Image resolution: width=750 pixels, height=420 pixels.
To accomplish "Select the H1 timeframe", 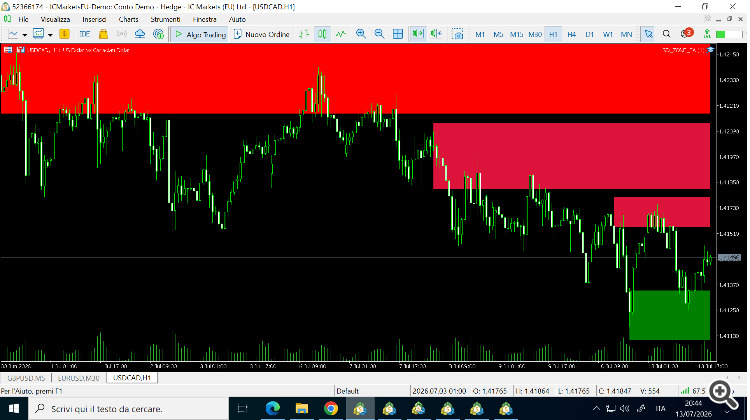I will 553,34.
